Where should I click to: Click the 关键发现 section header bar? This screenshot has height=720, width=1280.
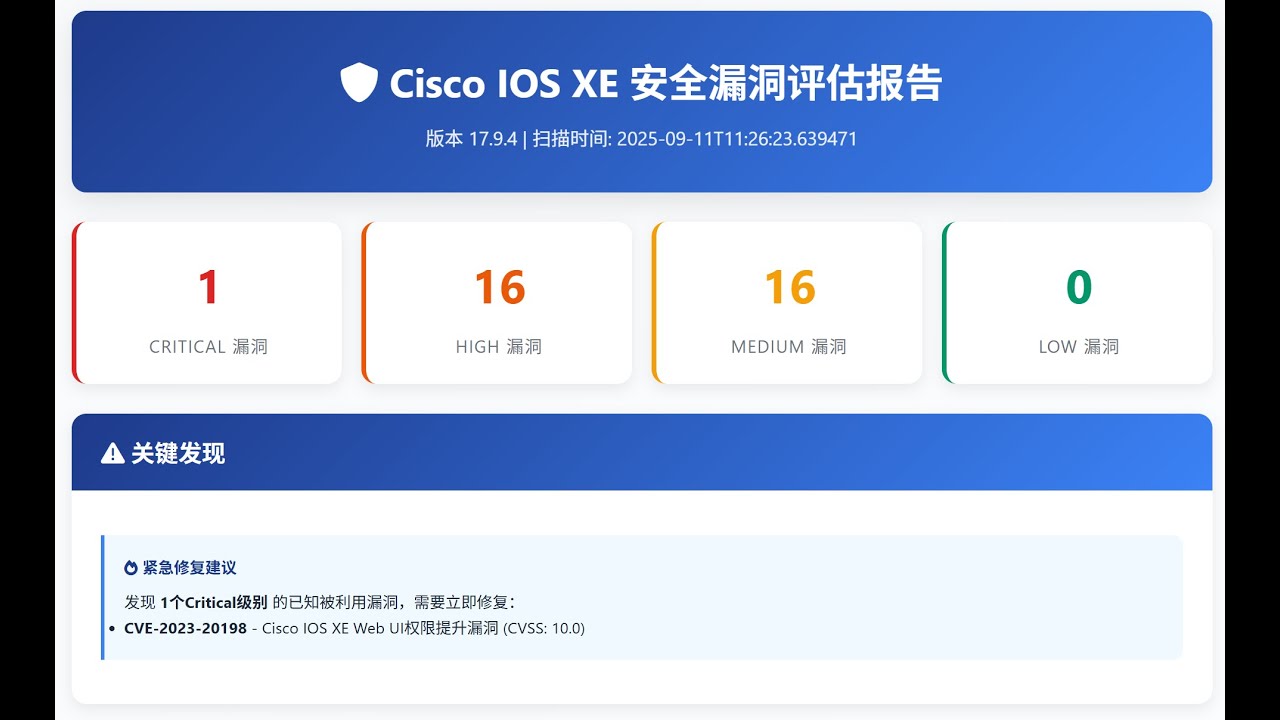coord(642,452)
